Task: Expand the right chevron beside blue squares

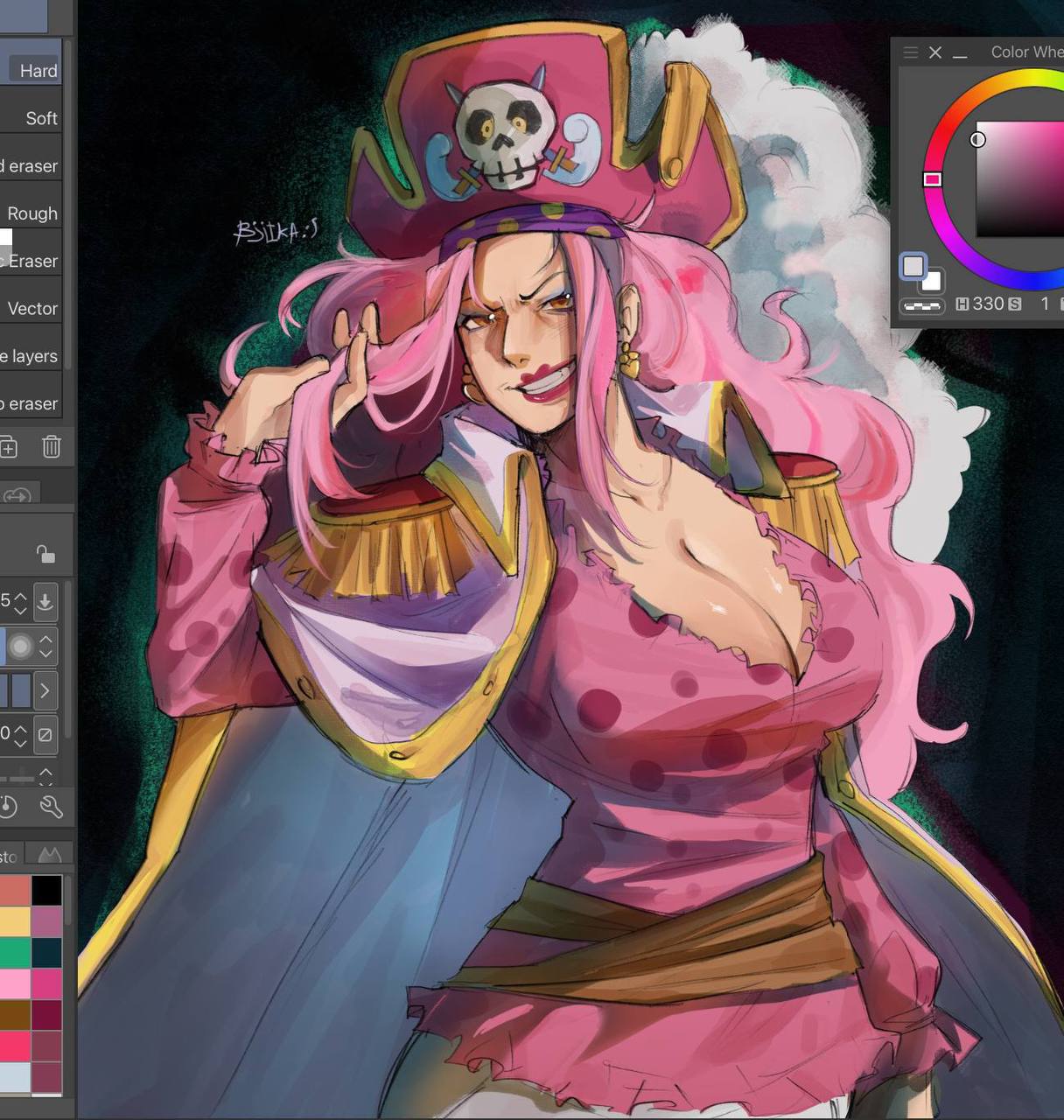Action: pos(45,690)
